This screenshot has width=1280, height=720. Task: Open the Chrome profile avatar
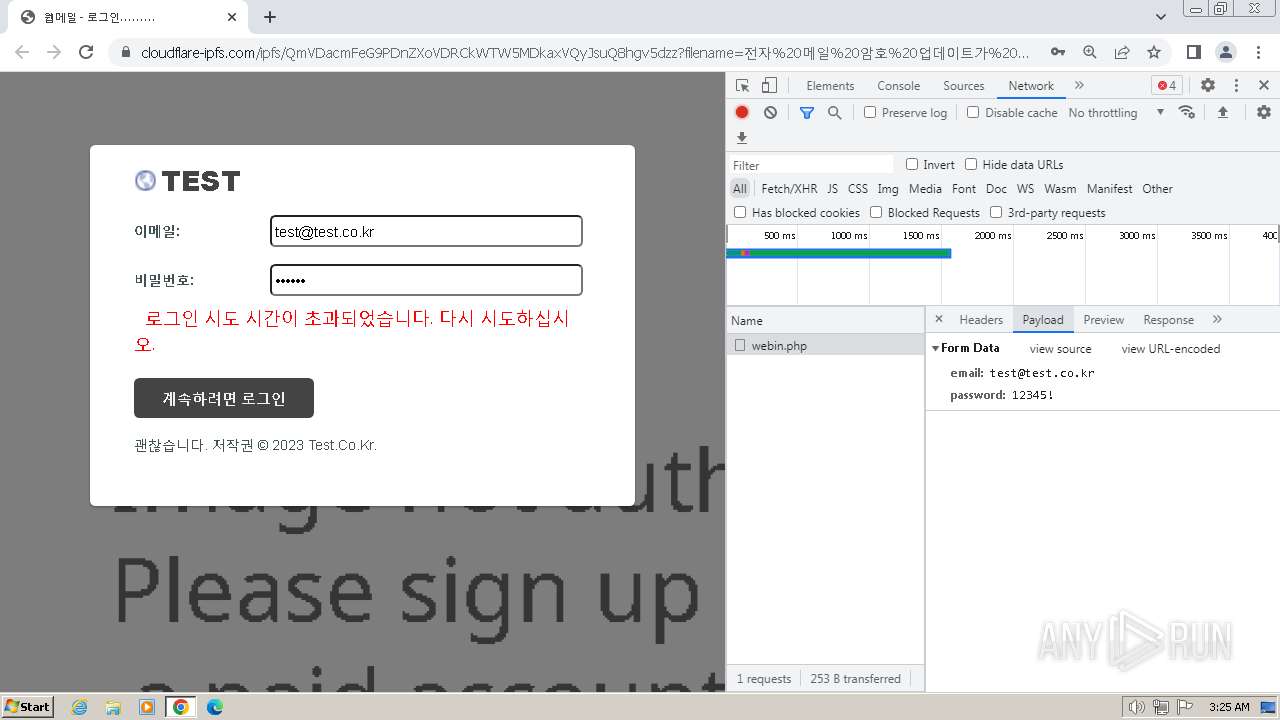[1225, 52]
